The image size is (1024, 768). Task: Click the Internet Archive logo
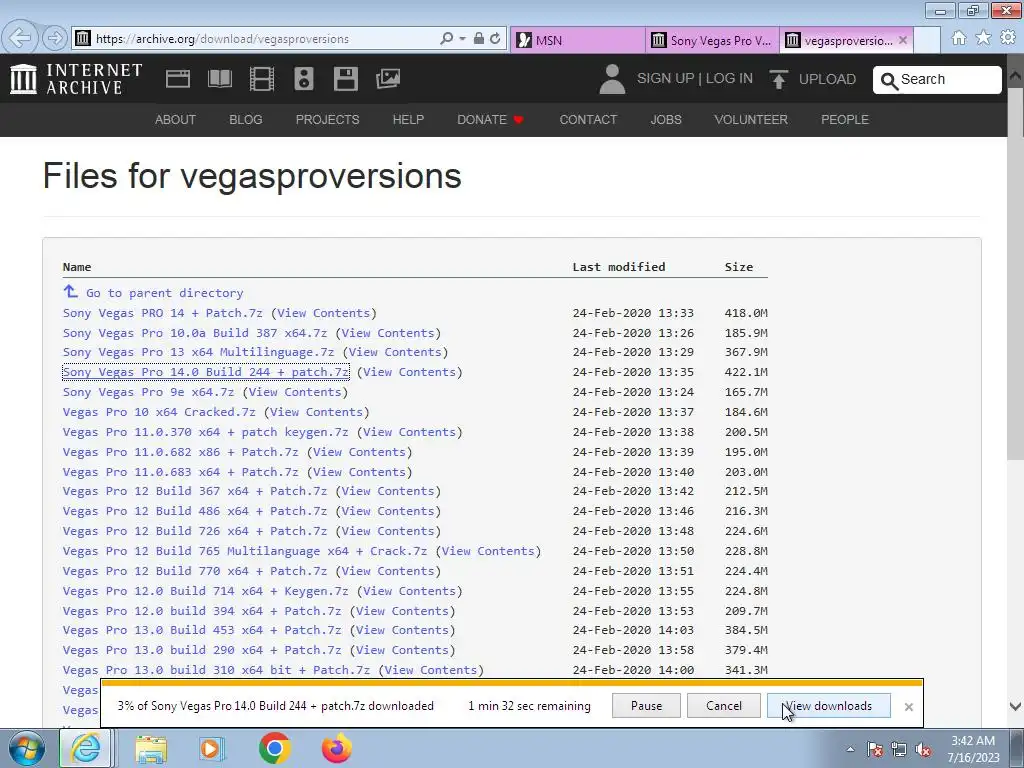point(76,78)
